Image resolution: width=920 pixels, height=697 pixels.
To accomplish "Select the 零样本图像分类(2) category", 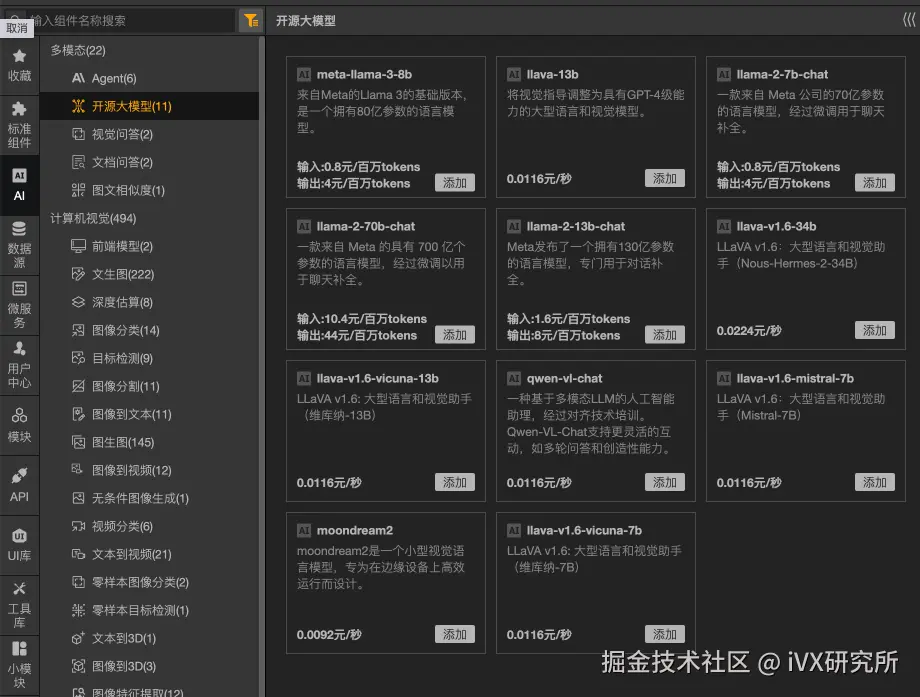I will click(150, 583).
